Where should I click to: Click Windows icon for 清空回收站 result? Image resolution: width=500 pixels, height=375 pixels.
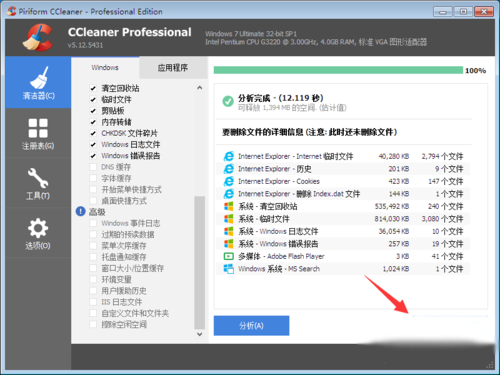tap(229, 206)
